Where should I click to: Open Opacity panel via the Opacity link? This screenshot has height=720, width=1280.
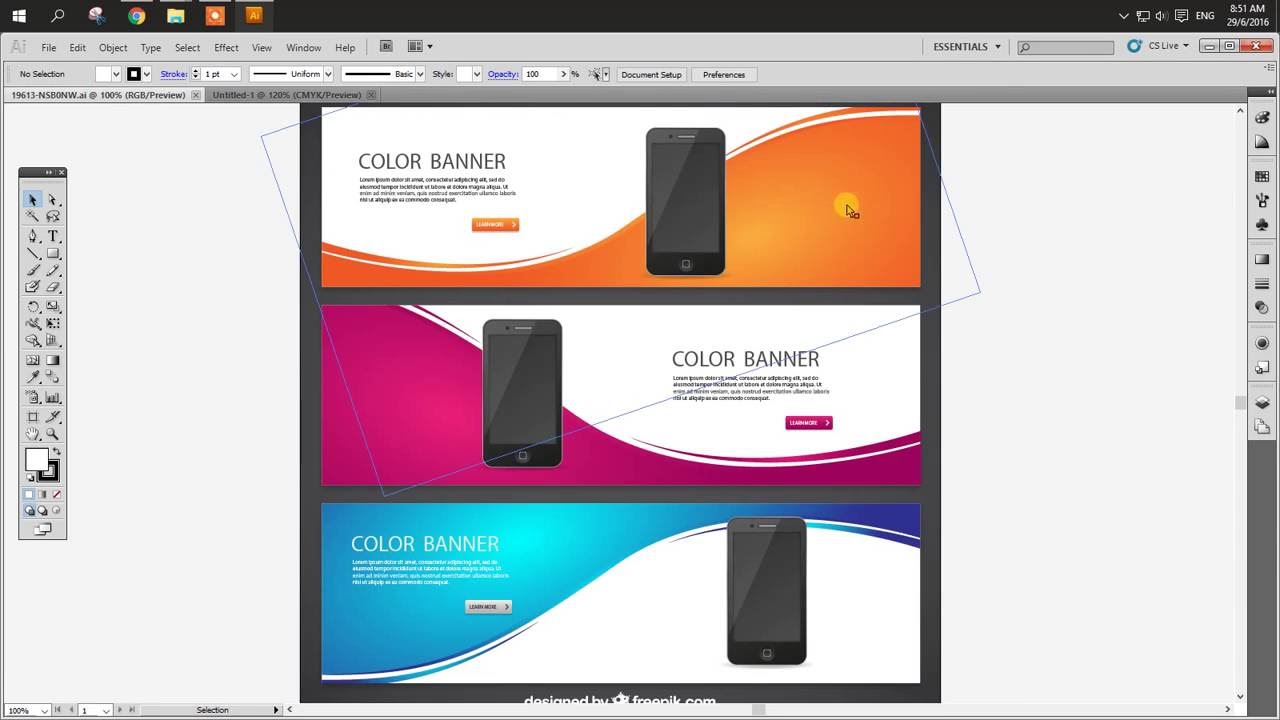[503, 74]
